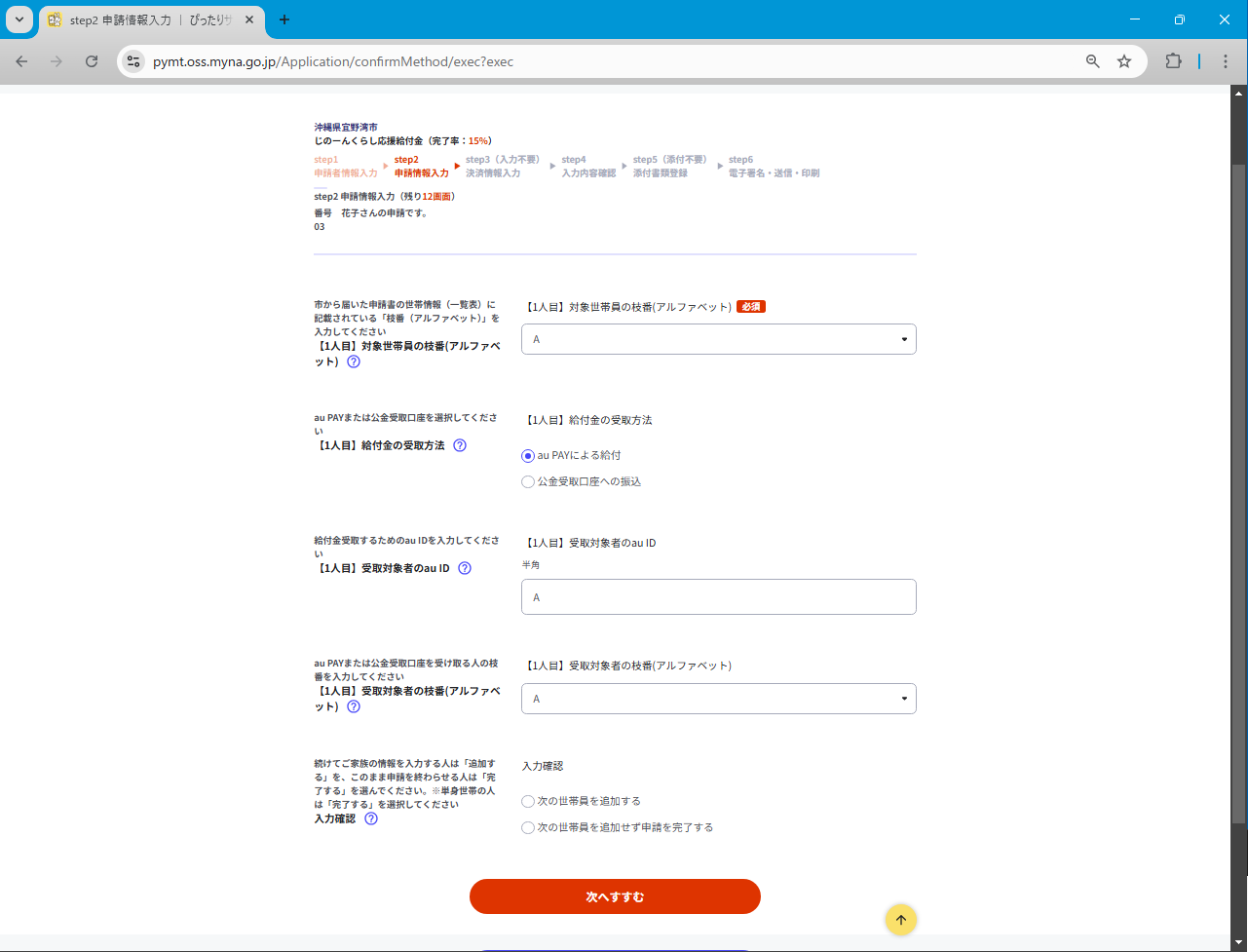Switch to the step2 申請情報入力 browser tab
This screenshot has height=952, width=1248.
click(x=146, y=20)
